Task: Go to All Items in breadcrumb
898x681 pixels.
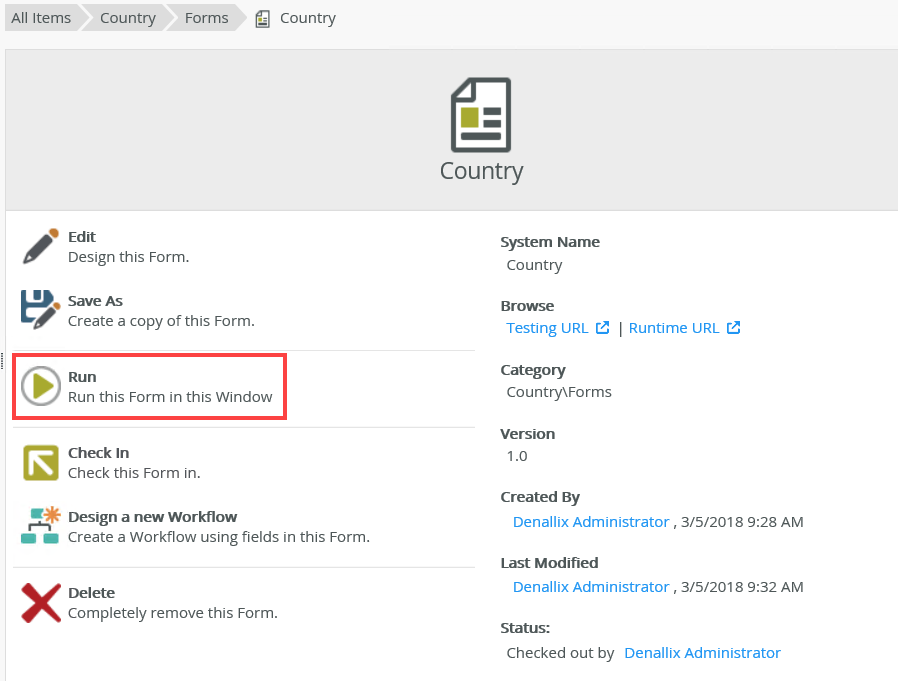Action: point(41,18)
